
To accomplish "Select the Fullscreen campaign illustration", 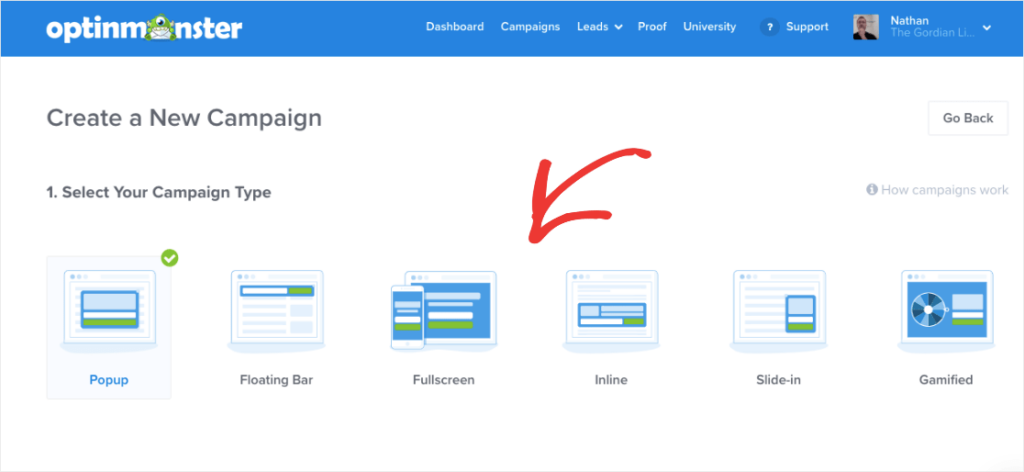I will point(444,311).
